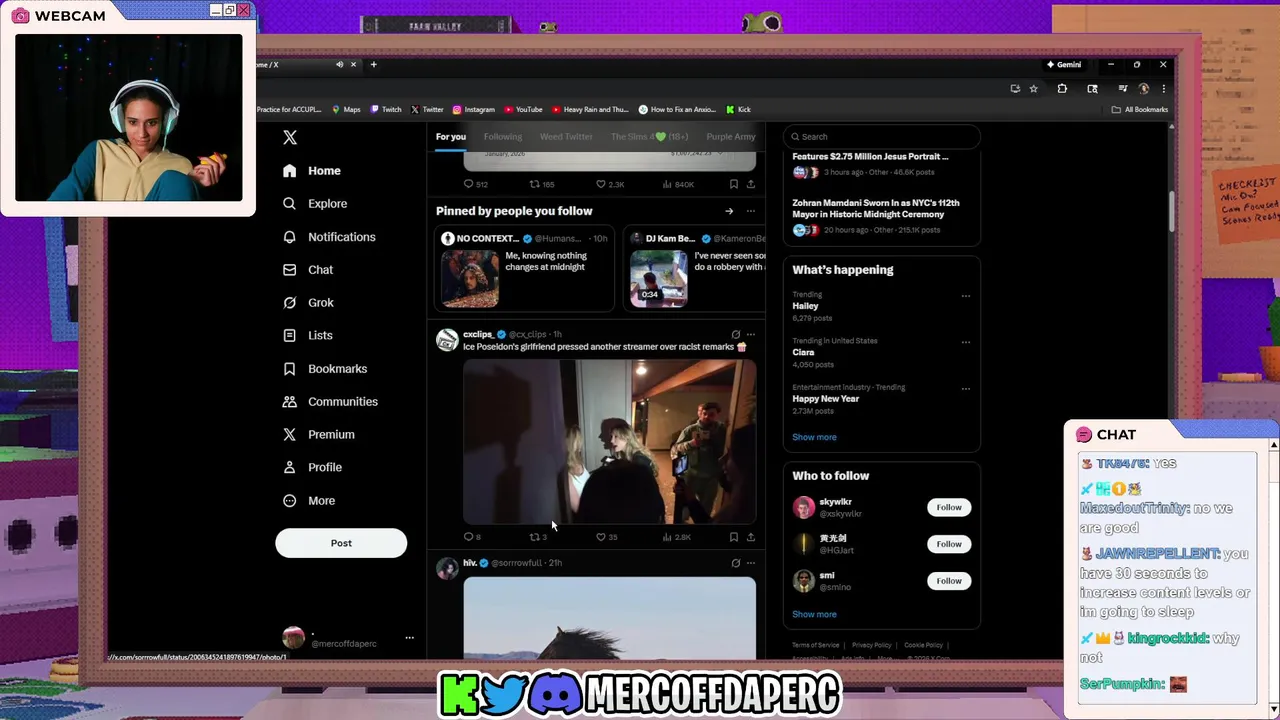Open account menu next to @mercoffdaperc
This screenshot has height=720, width=1280.
(x=409, y=638)
